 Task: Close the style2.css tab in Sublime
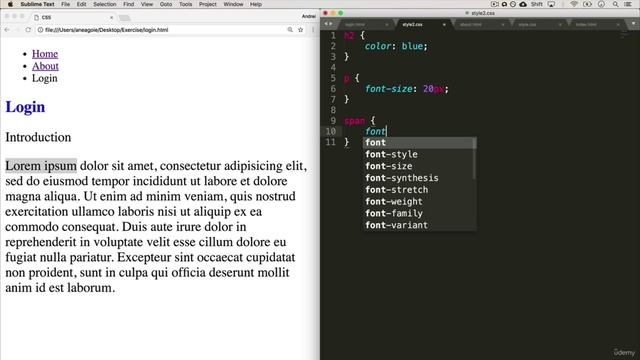444,24
